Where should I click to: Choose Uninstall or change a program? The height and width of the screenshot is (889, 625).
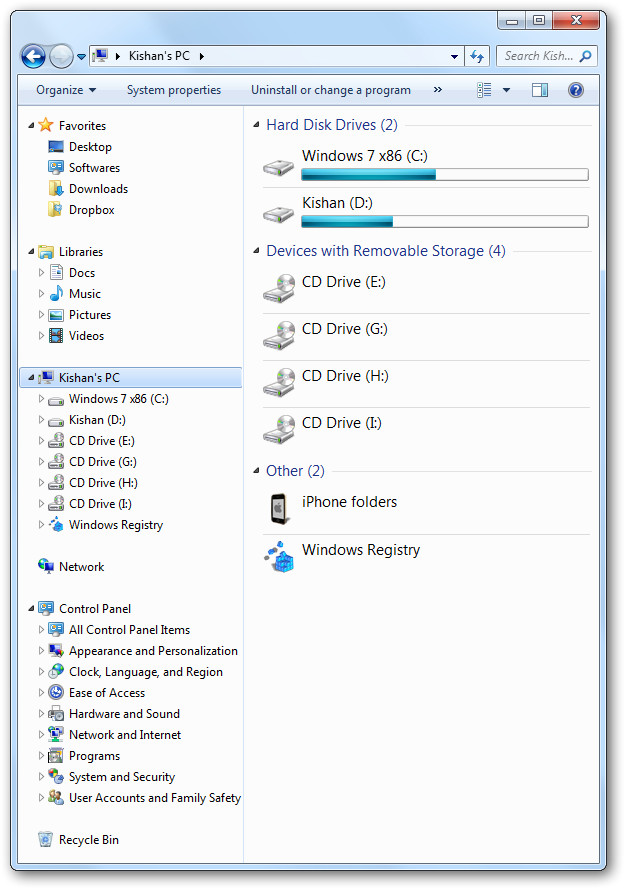click(331, 90)
